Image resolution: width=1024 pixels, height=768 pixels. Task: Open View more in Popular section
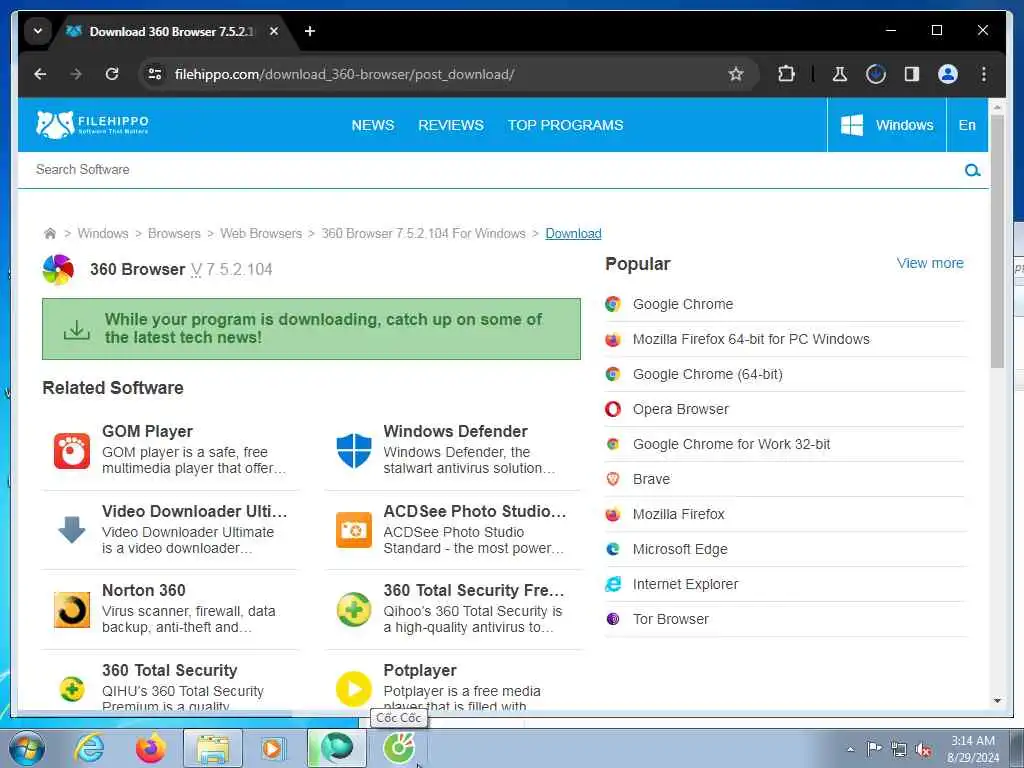tap(930, 263)
